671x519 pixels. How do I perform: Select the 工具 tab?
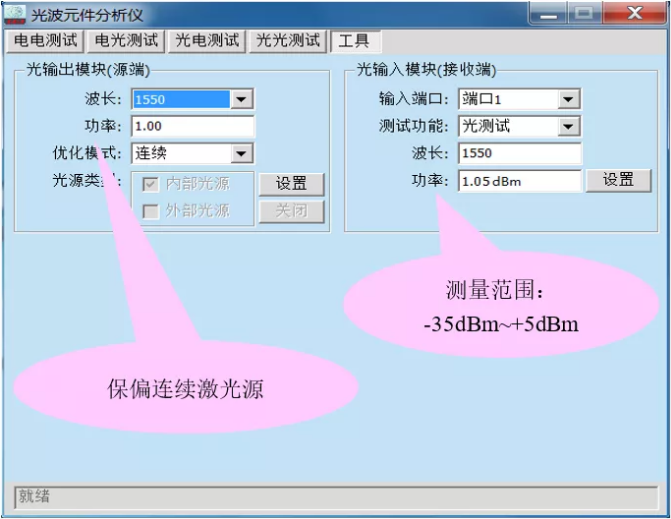click(x=354, y=42)
